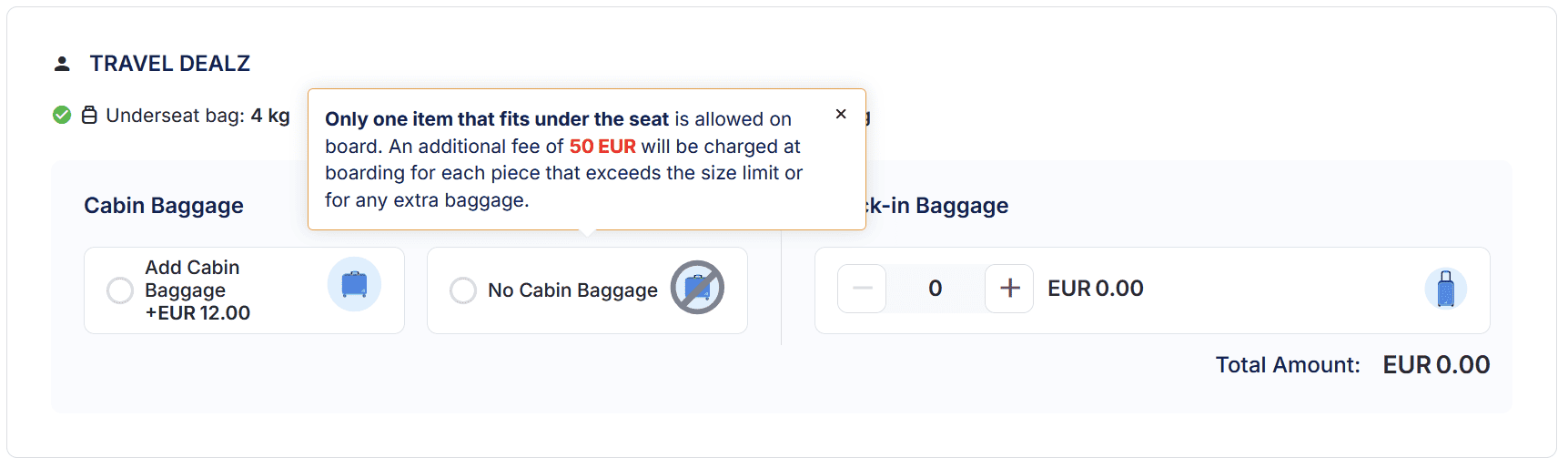Image resolution: width=1568 pixels, height=468 pixels.
Task: Click the green checkmark icon
Action: click(x=62, y=115)
